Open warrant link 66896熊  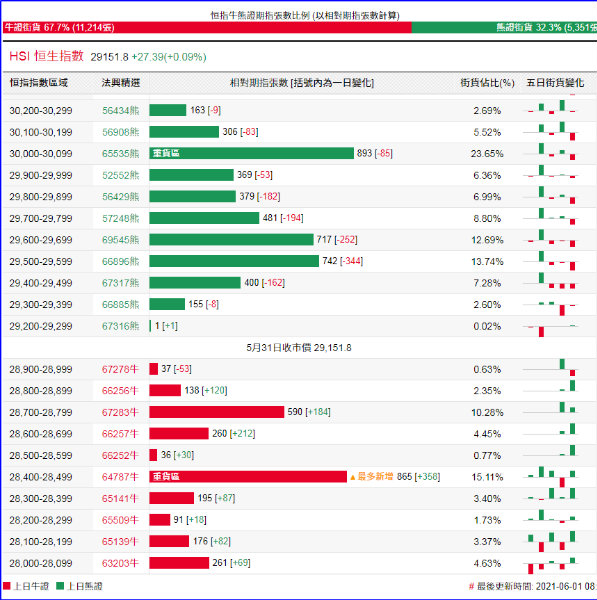pos(121,261)
